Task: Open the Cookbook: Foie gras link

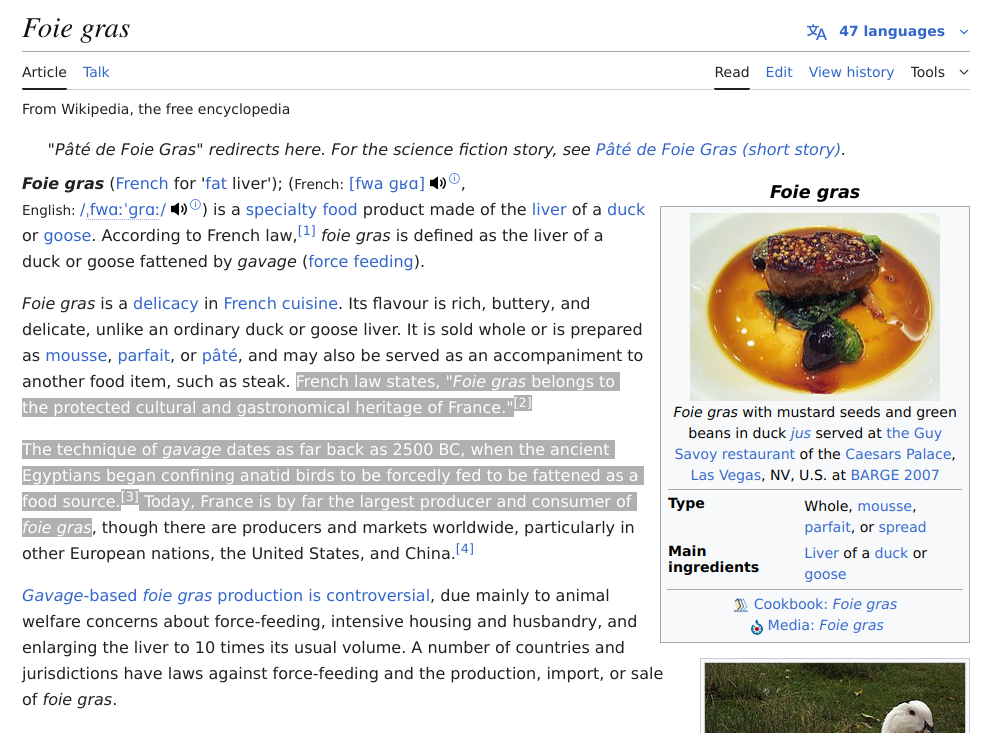Action: (825, 604)
